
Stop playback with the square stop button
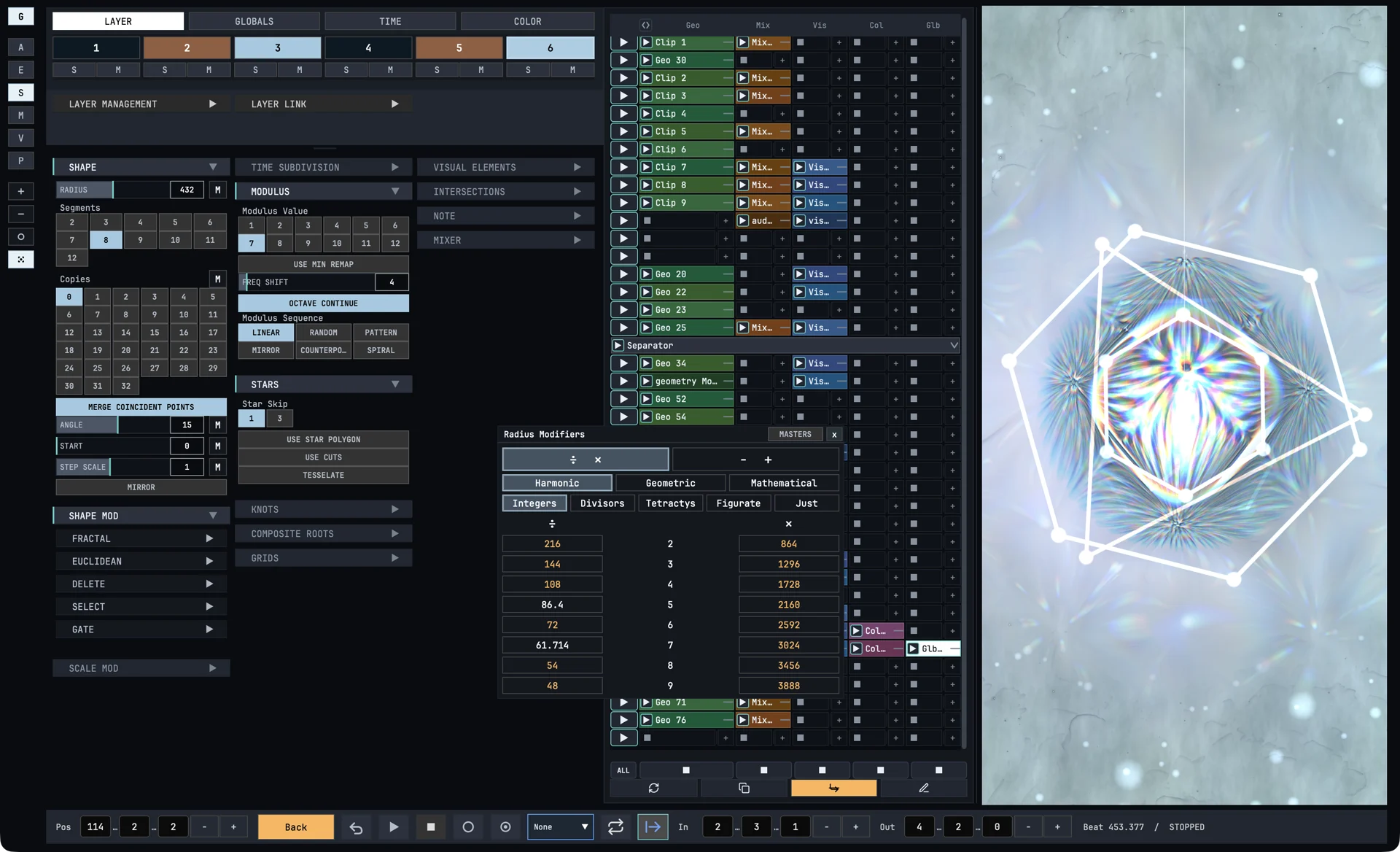431,826
